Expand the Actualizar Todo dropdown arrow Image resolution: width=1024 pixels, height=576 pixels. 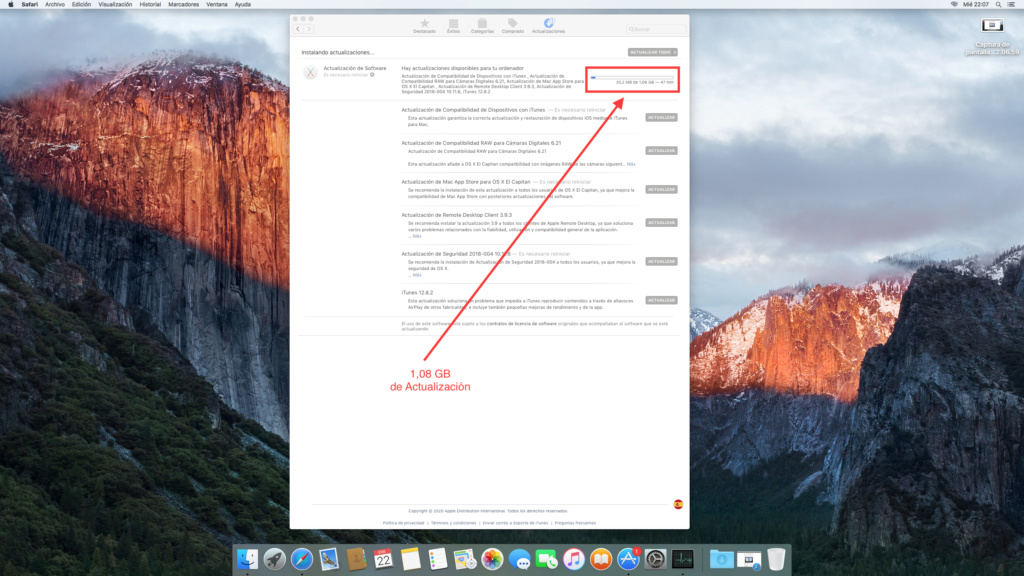click(x=675, y=52)
